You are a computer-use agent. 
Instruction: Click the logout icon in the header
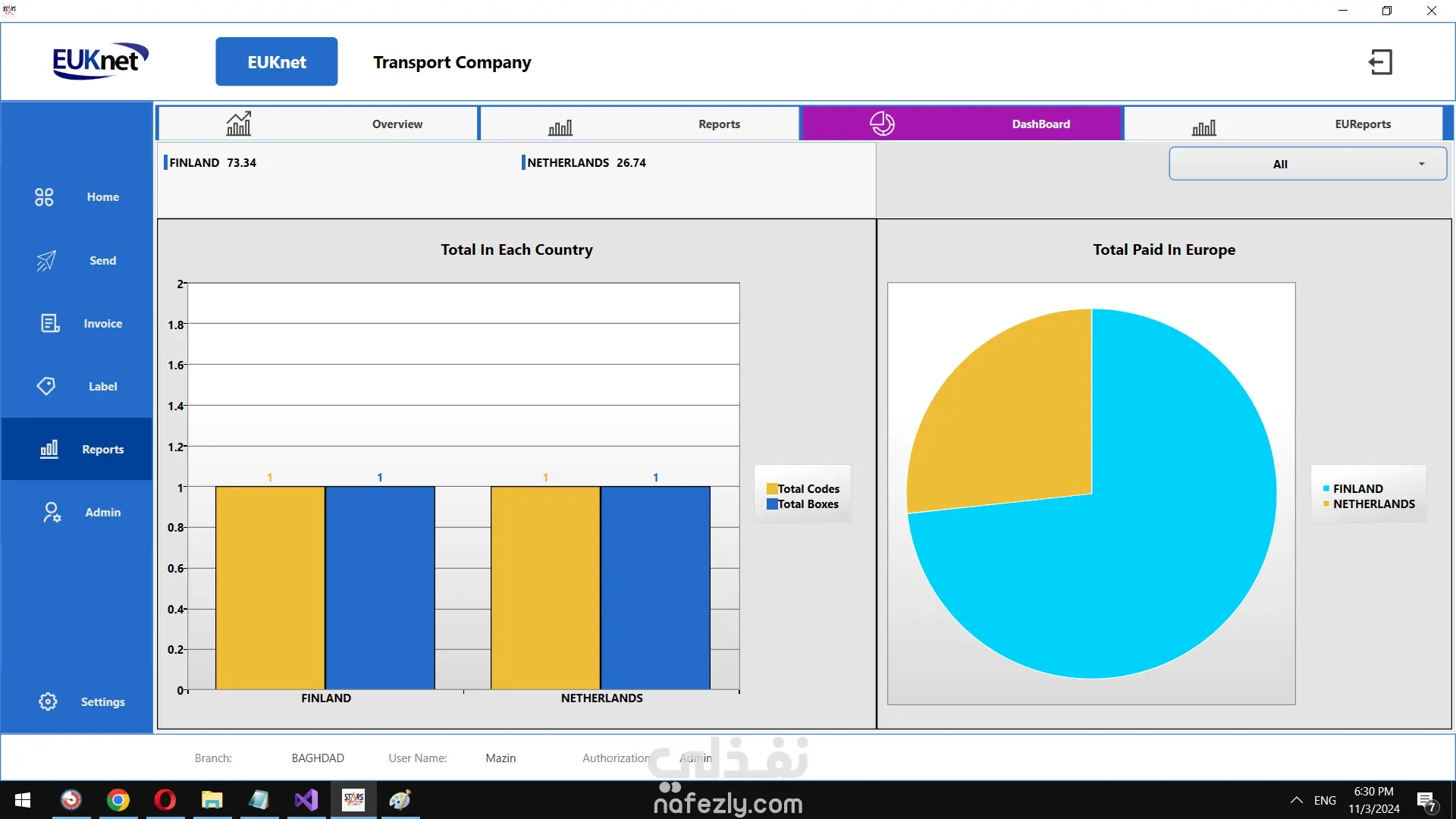click(x=1380, y=62)
